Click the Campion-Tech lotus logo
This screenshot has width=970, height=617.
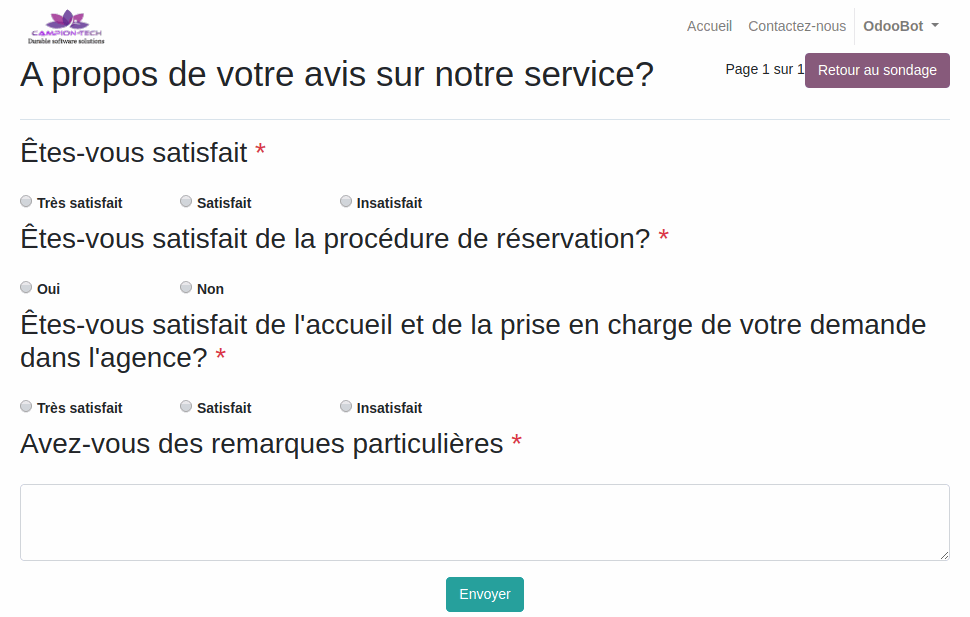coord(67,27)
